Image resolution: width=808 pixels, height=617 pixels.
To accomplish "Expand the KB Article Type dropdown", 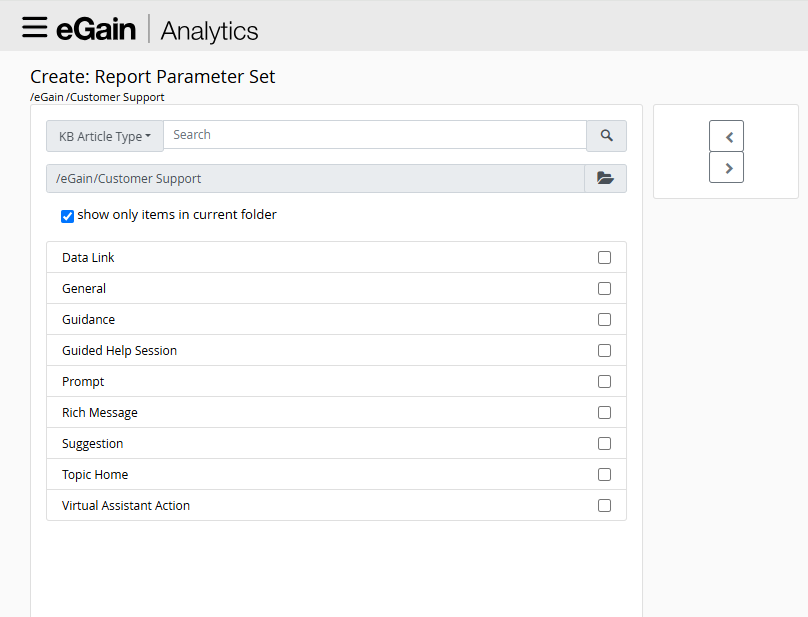I will tap(105, 136).
